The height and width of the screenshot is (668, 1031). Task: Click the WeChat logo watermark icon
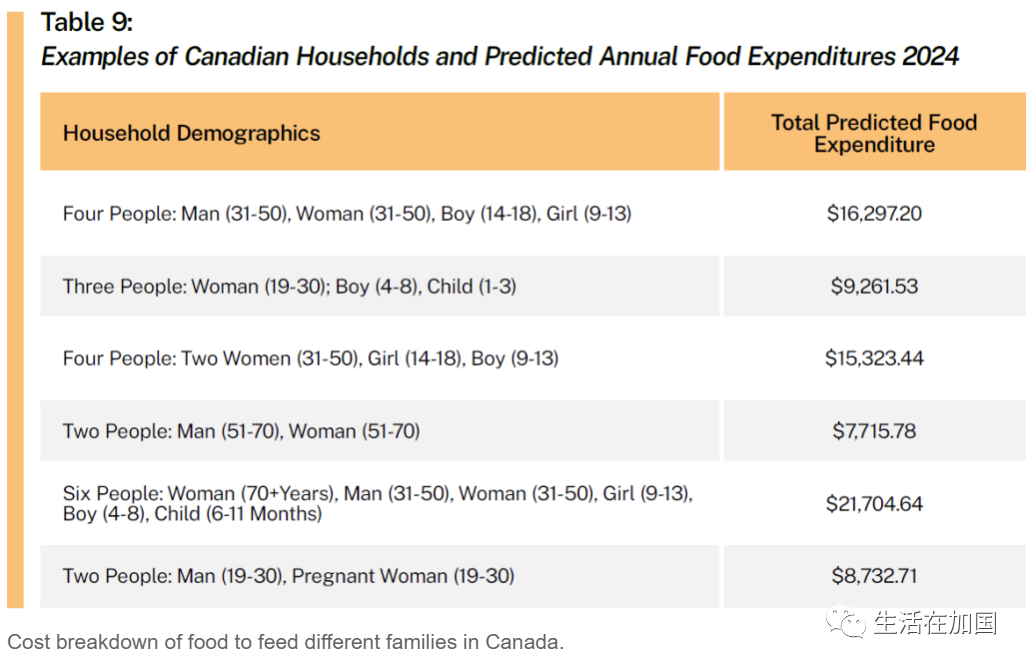pos(846,622)
